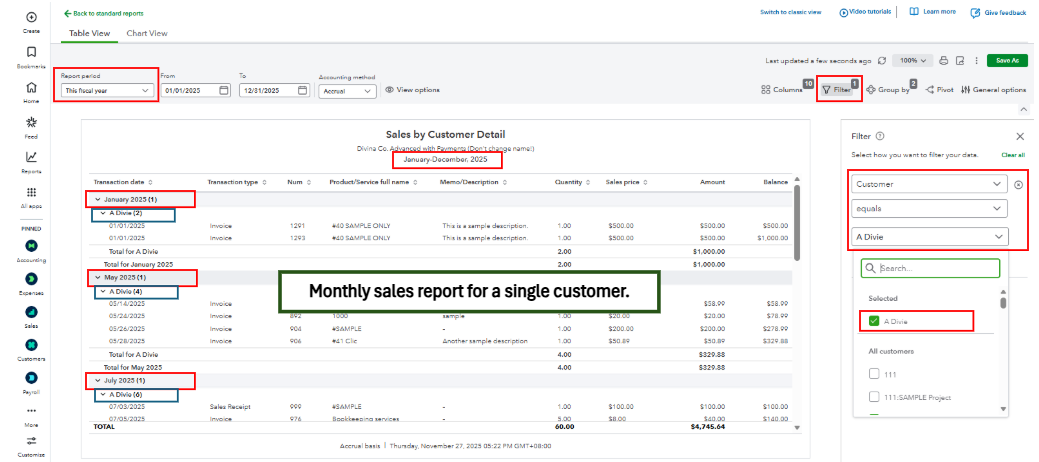
Task: Select the Table View tab
Action: click(x=89, y=33)
